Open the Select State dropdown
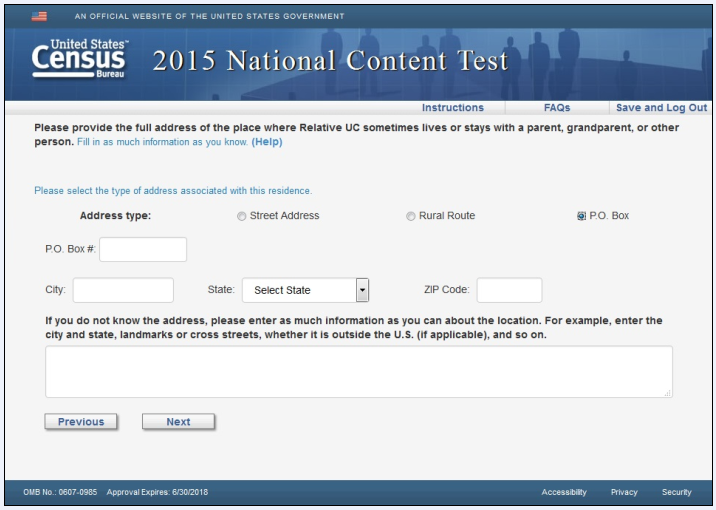 305,290
